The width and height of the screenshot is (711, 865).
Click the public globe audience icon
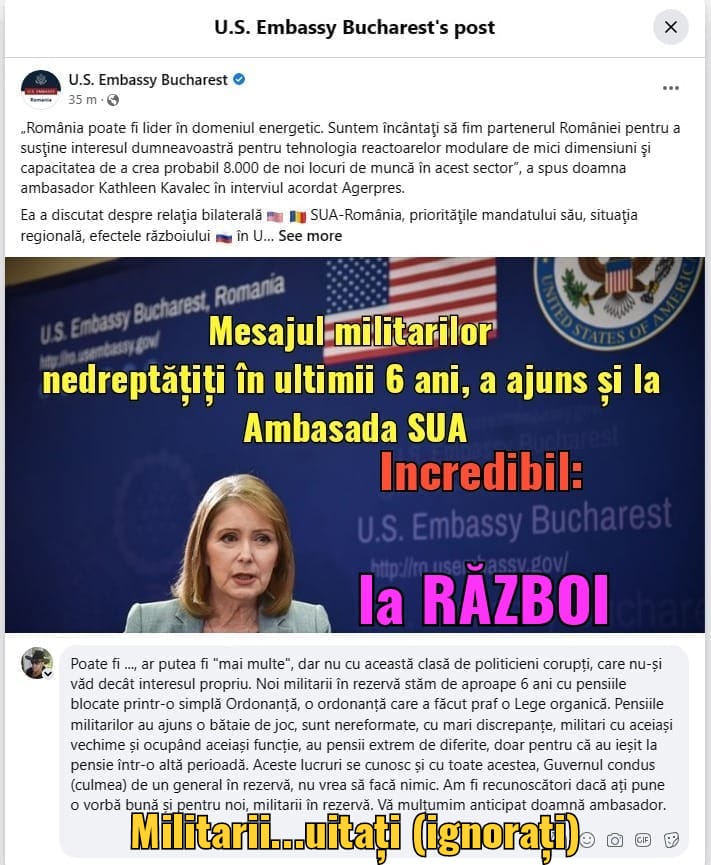[113, 100]
